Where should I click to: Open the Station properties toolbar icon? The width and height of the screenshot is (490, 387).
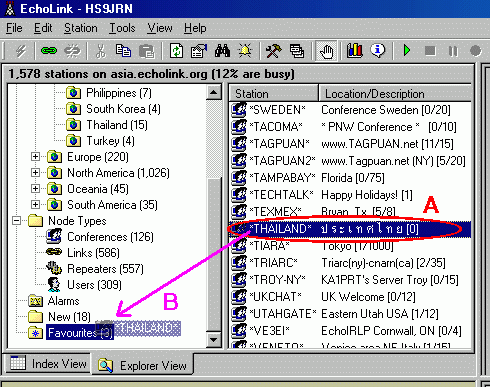[199, 51]
